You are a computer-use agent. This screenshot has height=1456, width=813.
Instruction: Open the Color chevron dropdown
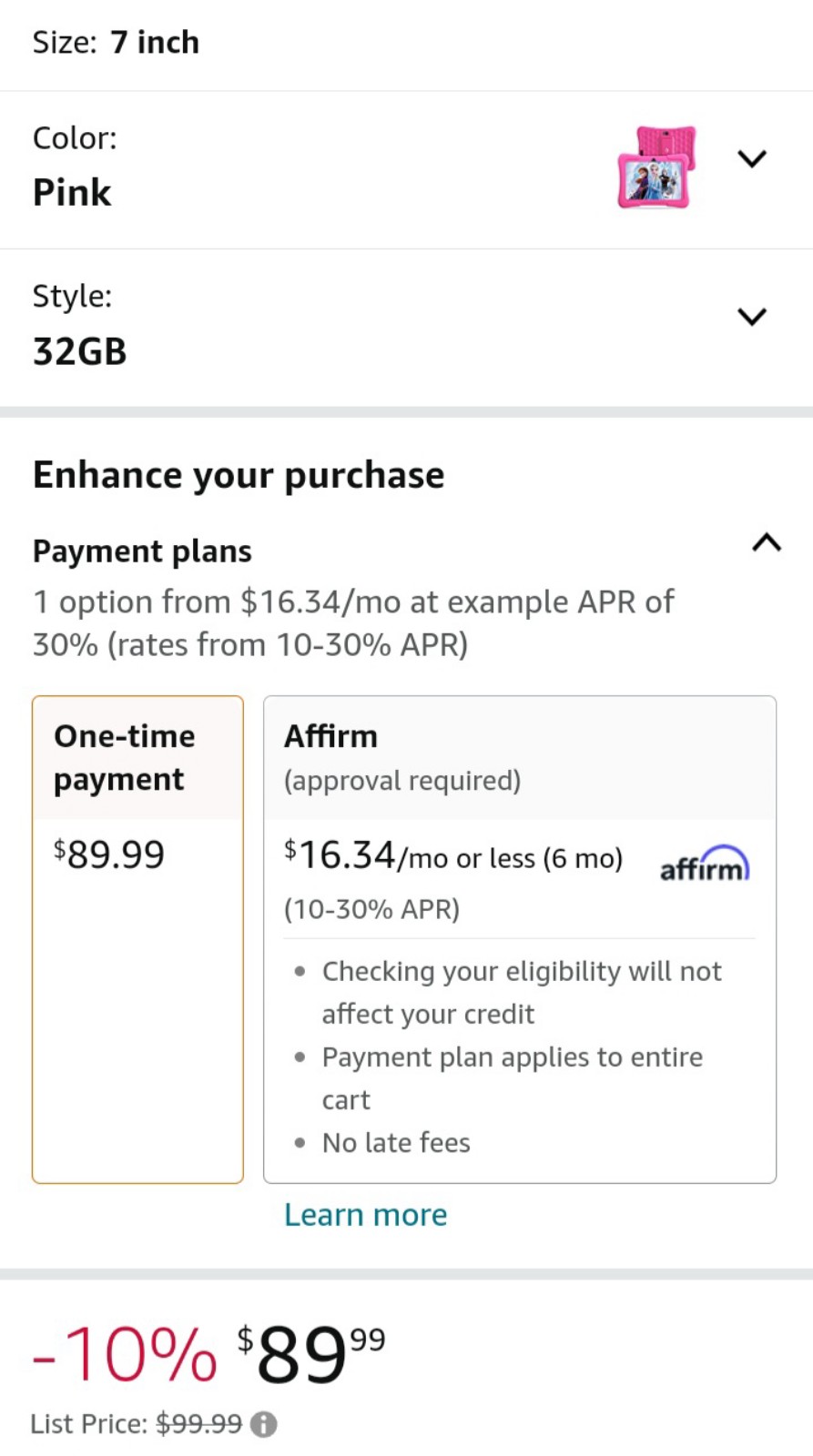point(752,159)
